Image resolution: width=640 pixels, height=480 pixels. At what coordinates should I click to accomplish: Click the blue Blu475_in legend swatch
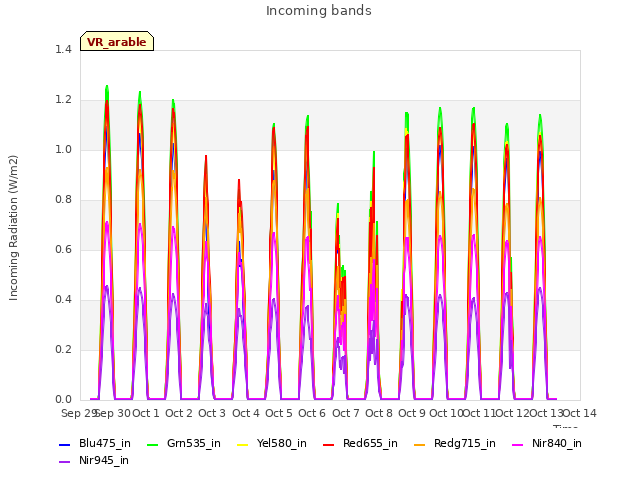(x=65, y=444)
